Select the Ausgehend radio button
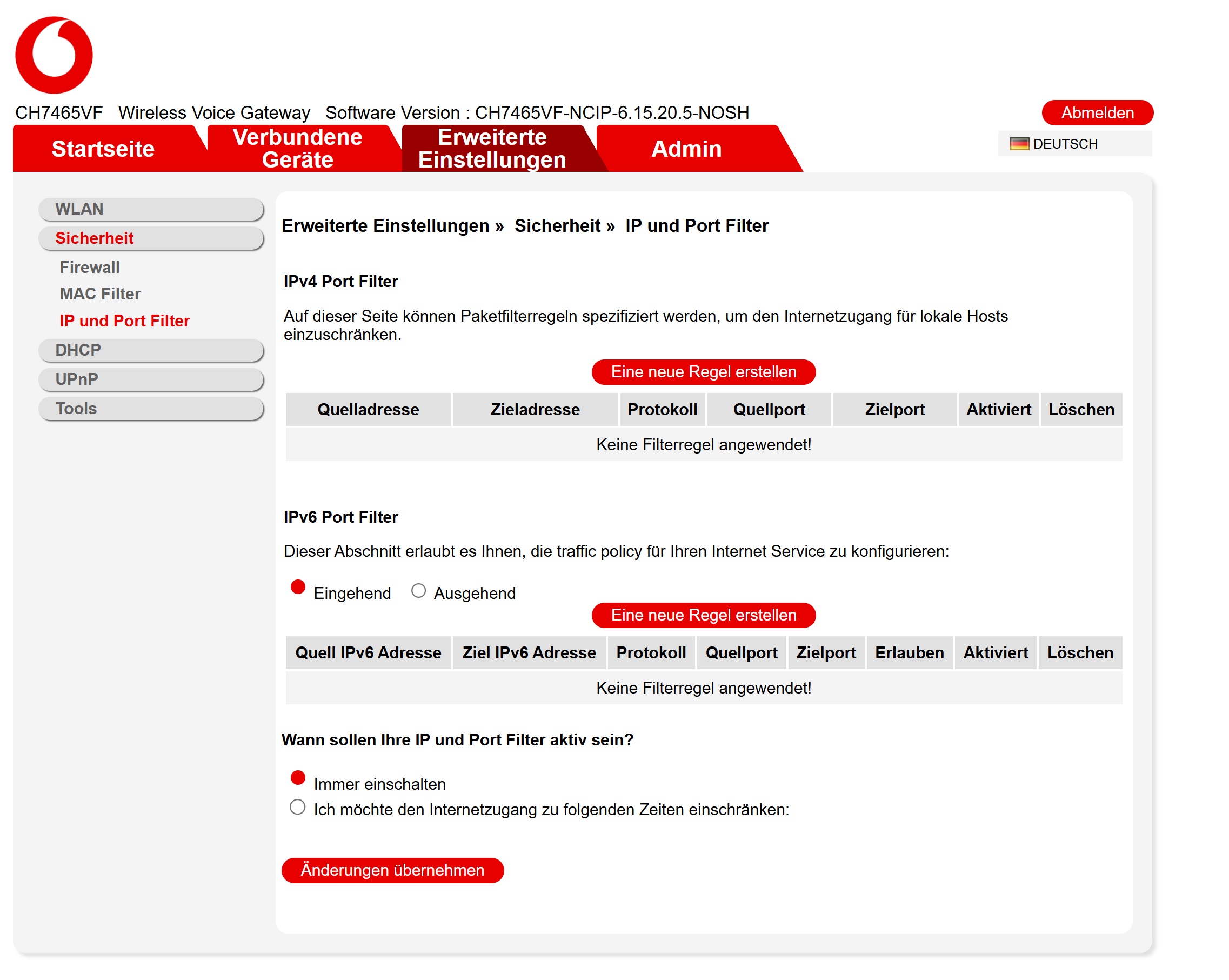The image size is (1229, 980). (x=418, y=591)
